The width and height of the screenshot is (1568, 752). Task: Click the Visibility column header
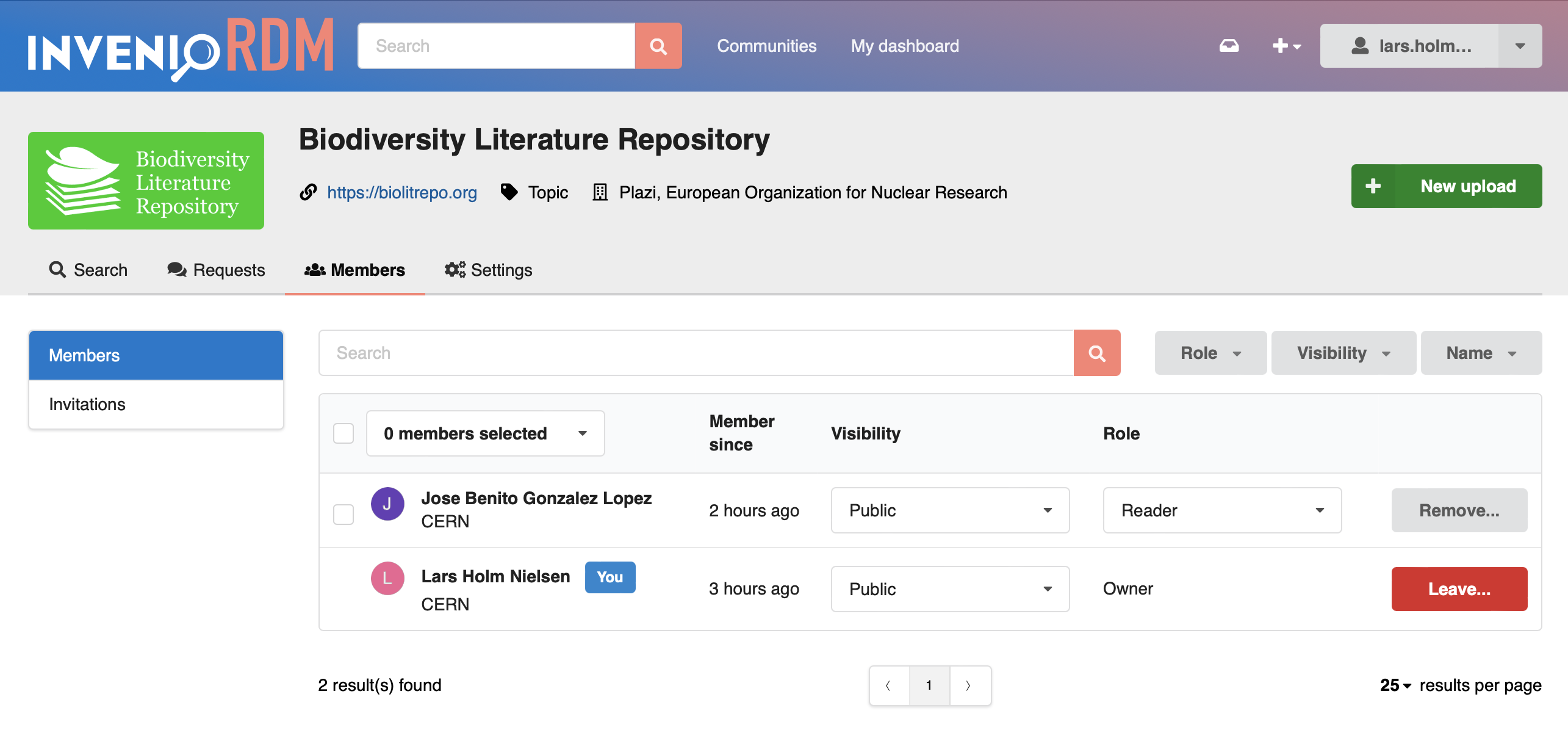pos(866,433)
